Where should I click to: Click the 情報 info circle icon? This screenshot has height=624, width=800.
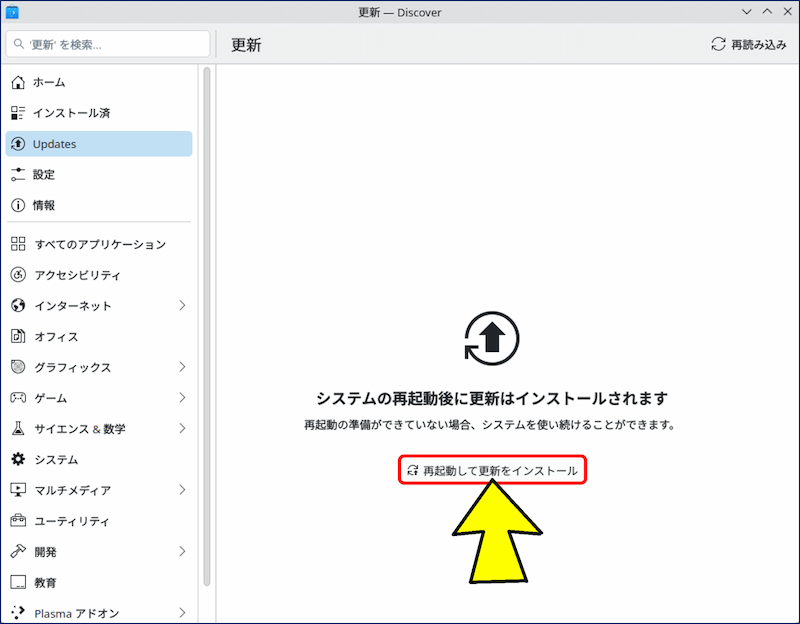coord(18,205)
